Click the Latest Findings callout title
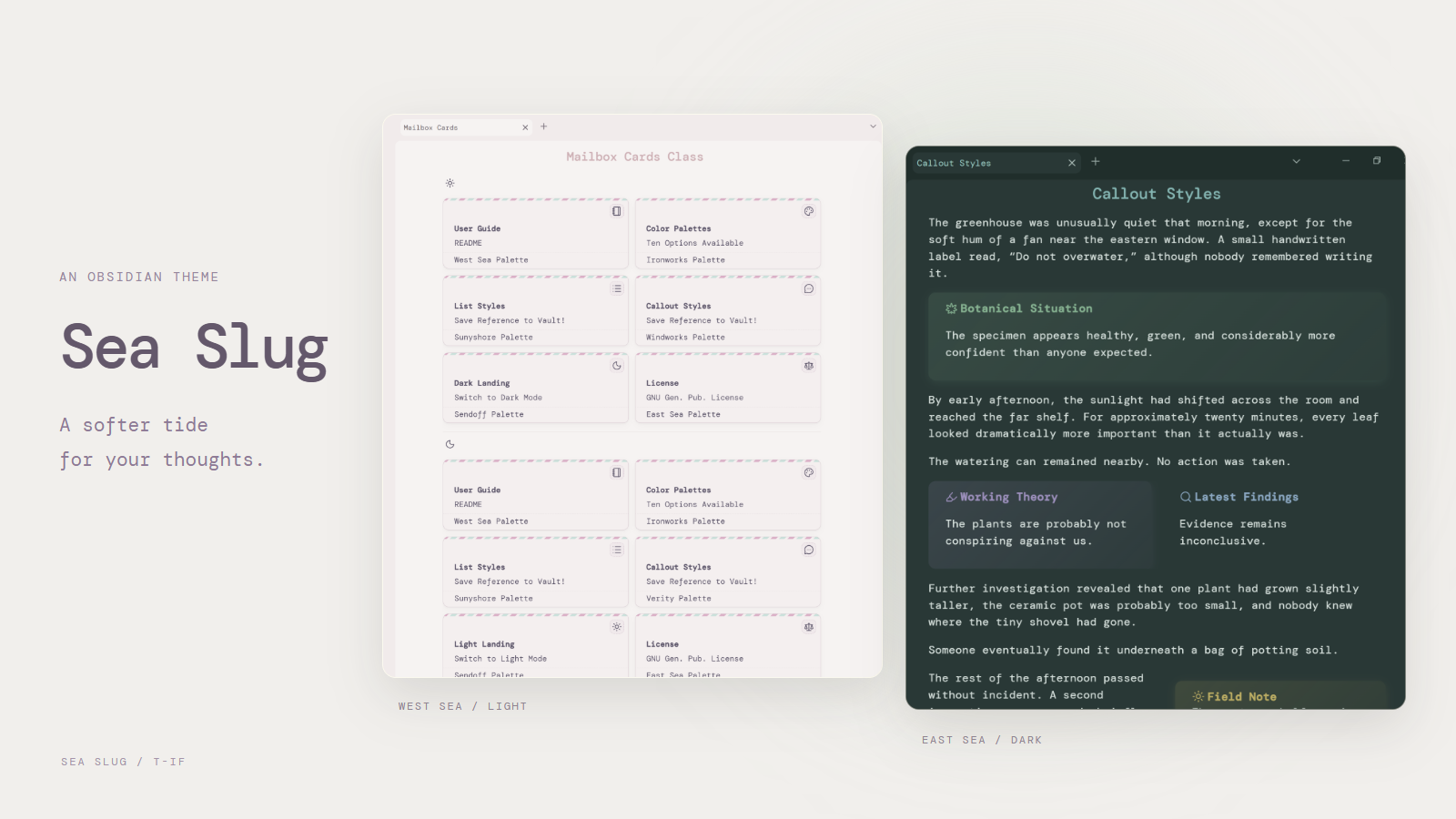1456x819 pixels. [1246, 497]
